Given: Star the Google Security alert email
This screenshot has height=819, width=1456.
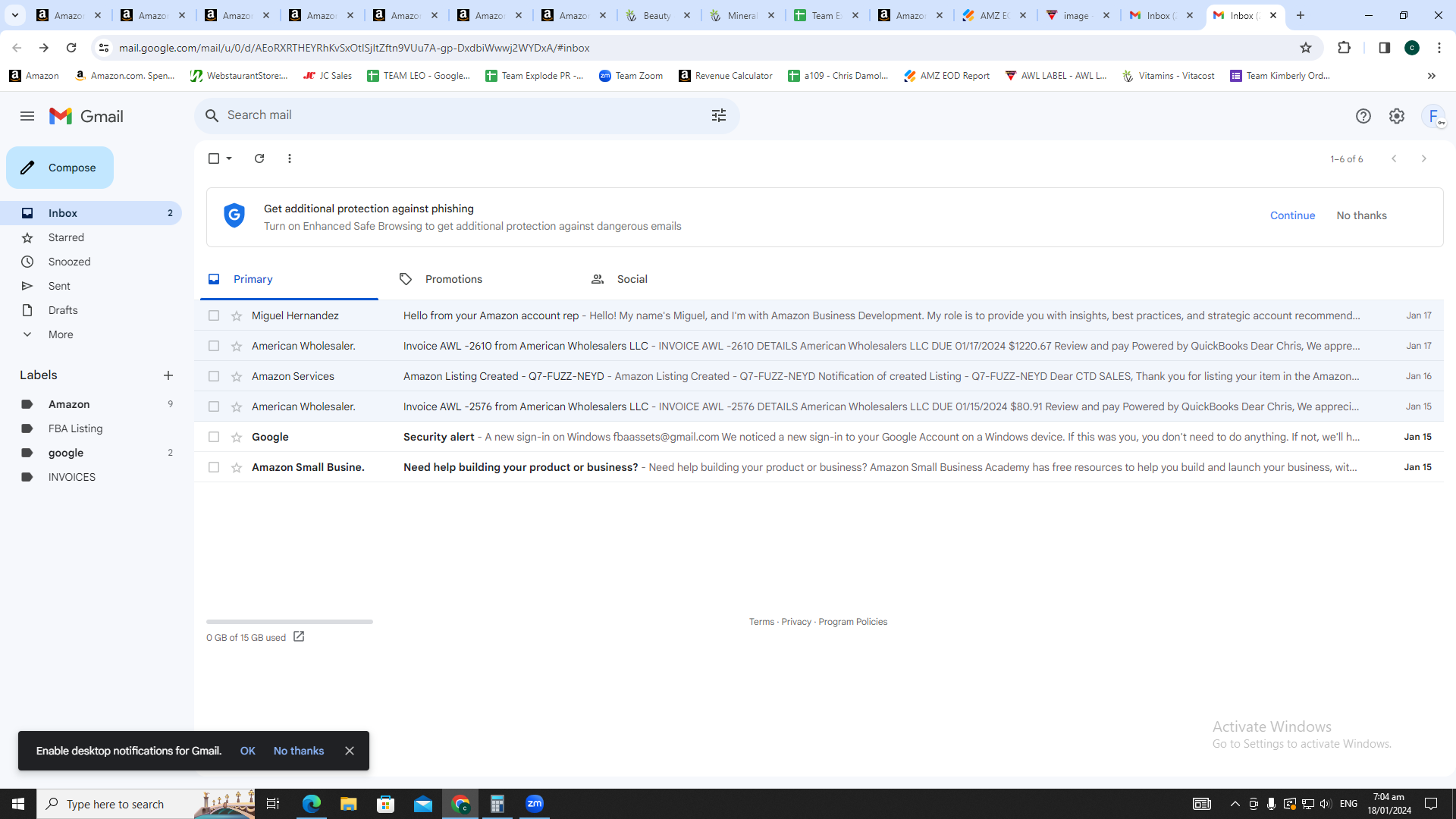Looking at the screenshot, I should point(237,437).
